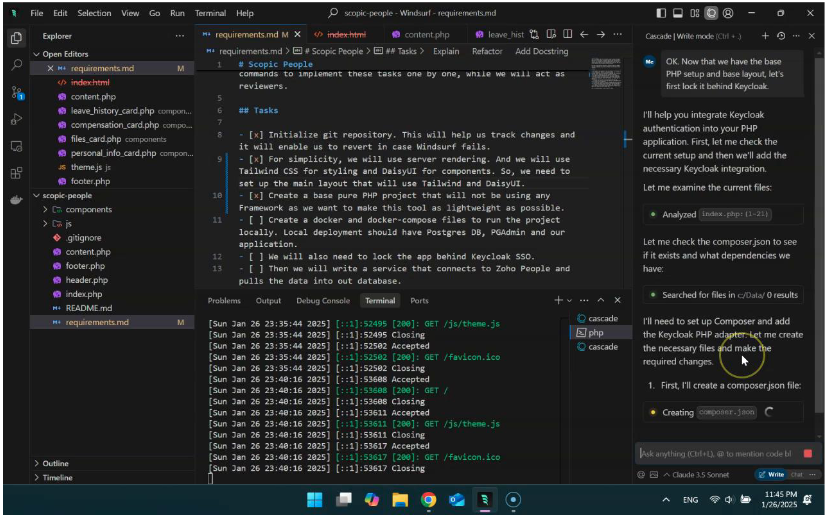
Task: Open Accounts profile icon in title bar
Action: coord(728,13)
